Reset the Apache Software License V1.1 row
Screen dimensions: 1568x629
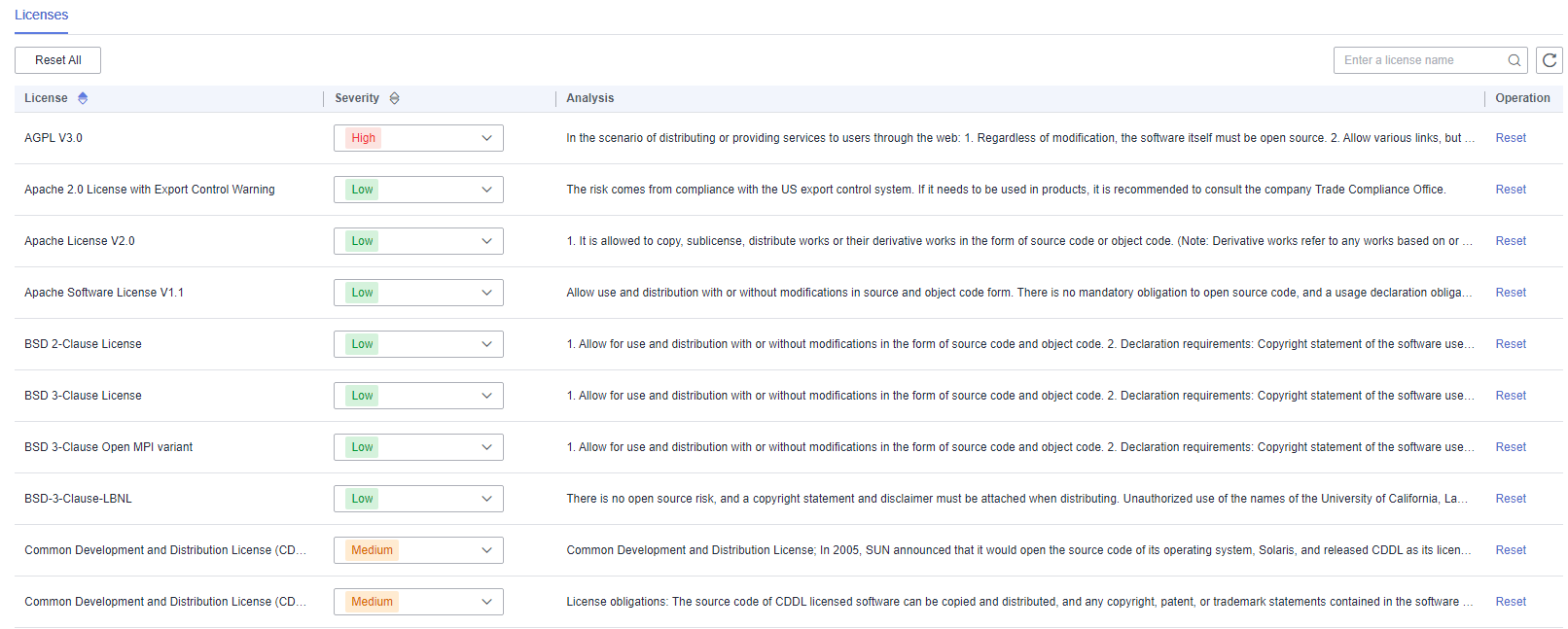pos(1511,293)
